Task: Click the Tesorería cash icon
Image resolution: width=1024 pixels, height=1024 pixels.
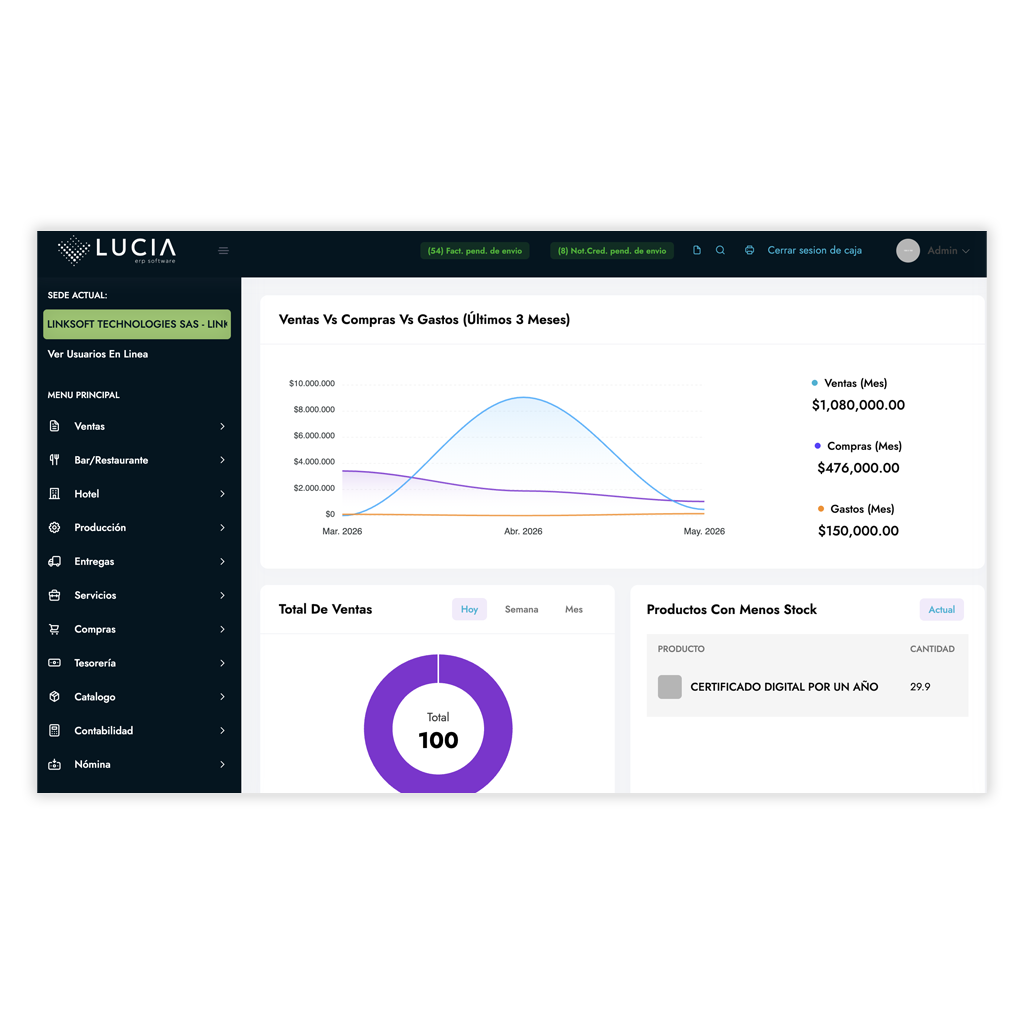Action: [55, 663]
